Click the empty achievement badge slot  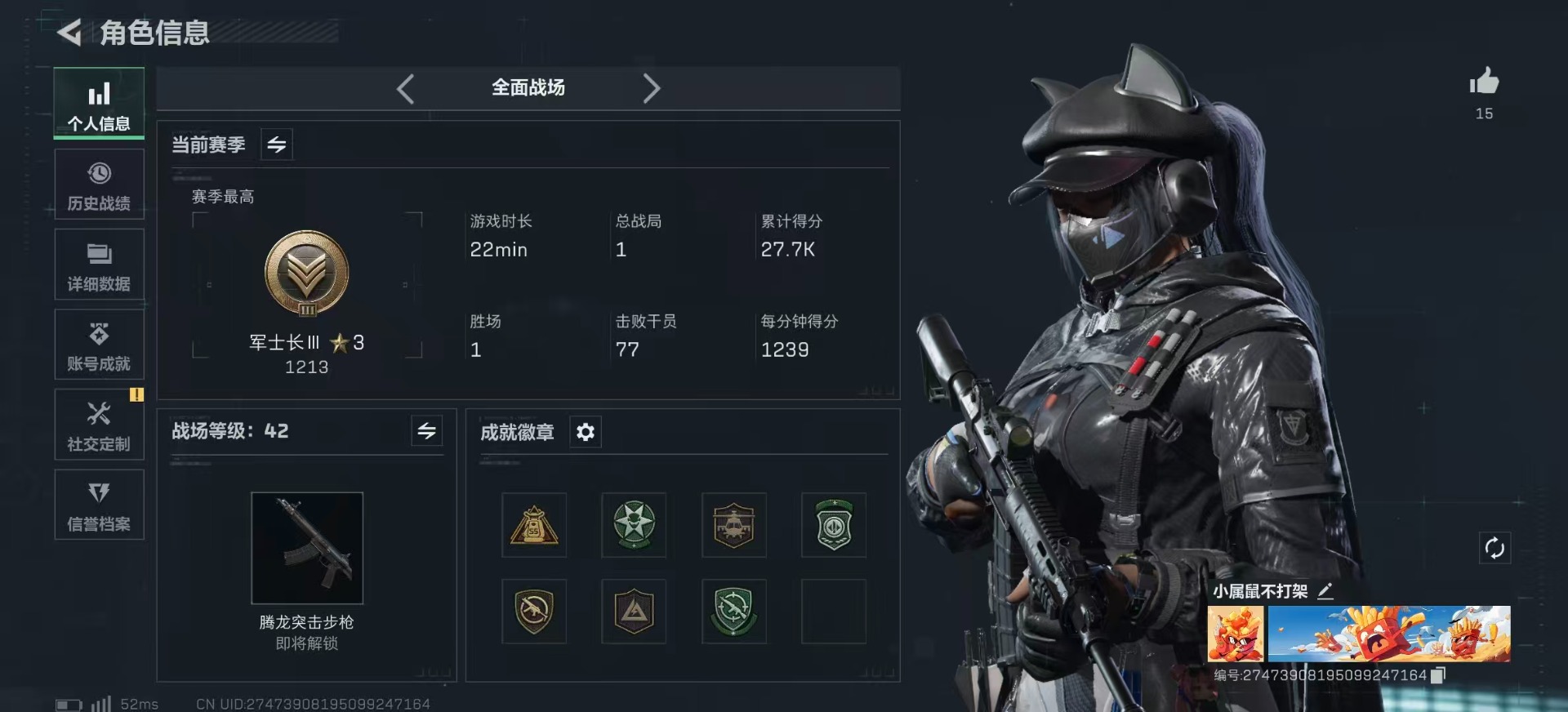click(834, 612)
